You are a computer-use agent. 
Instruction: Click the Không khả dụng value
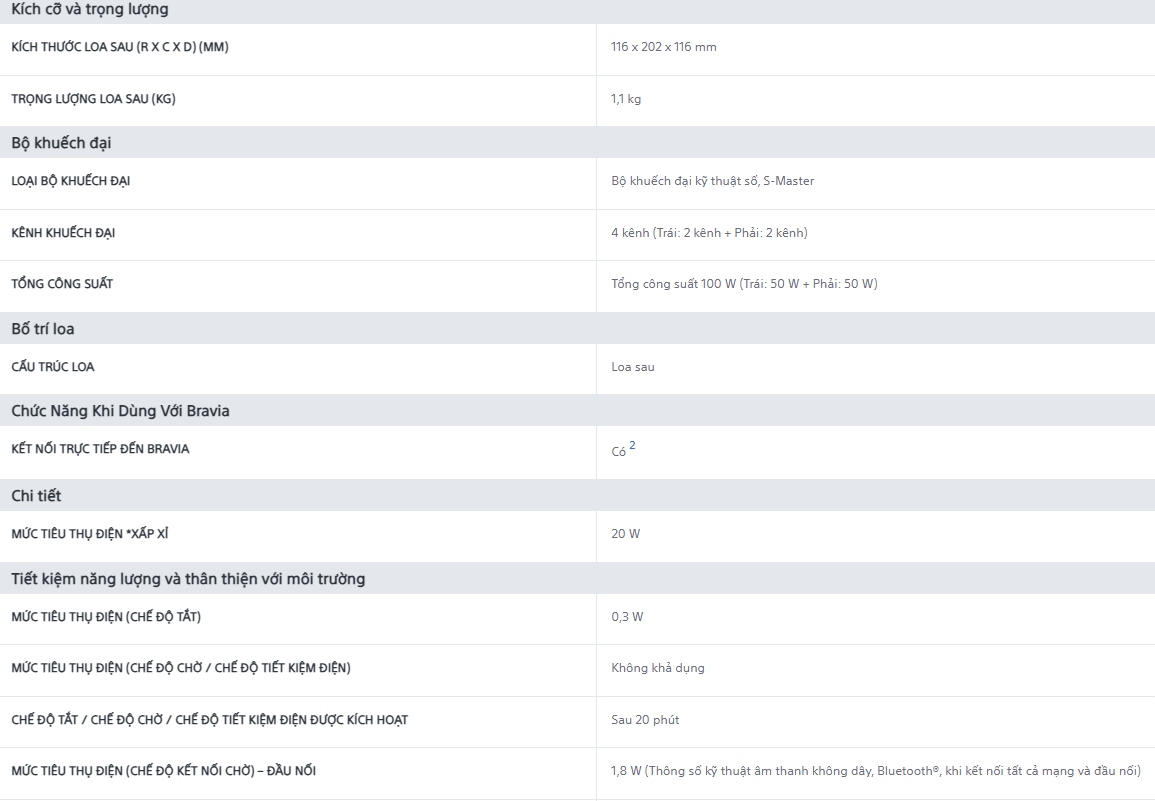pos(658,668)
